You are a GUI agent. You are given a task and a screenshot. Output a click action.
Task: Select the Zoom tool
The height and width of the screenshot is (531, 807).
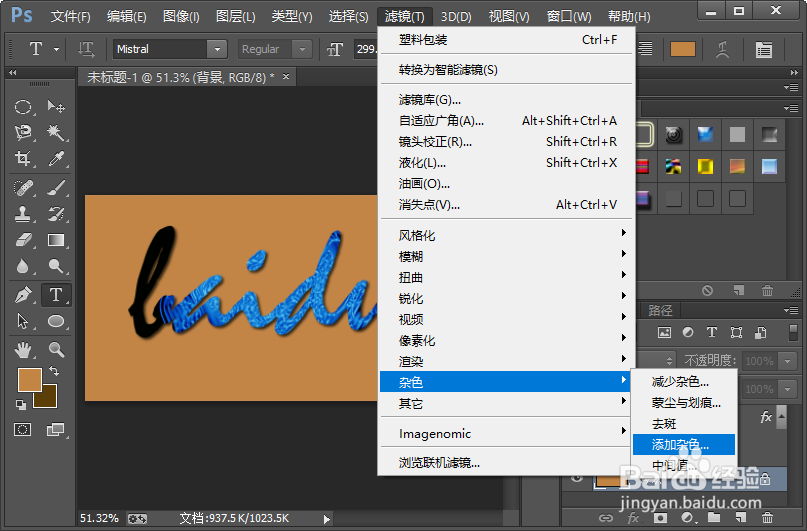click(x=56, y=350)
